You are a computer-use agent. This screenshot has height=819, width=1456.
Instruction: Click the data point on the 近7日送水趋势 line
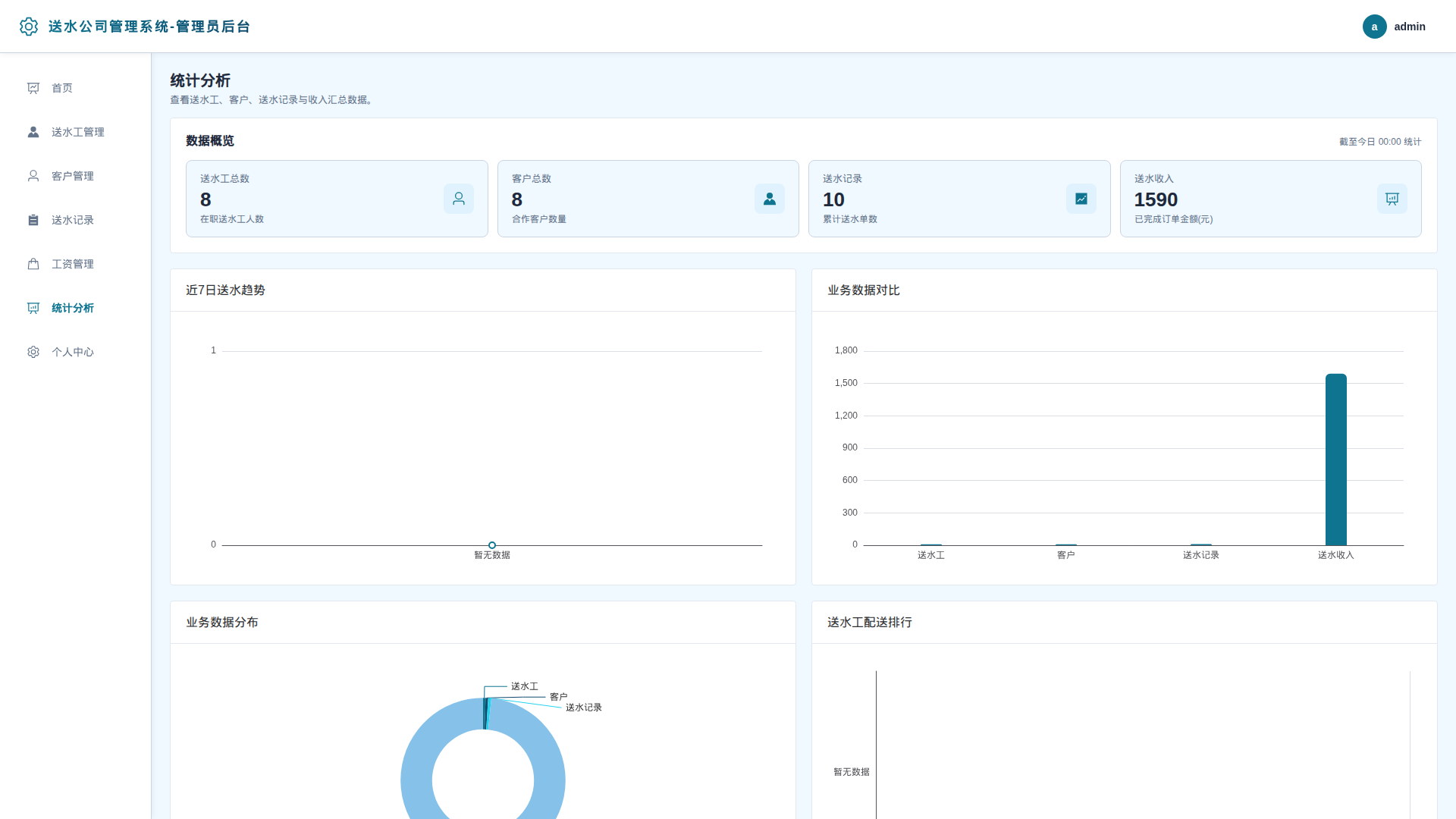[492, 545]
